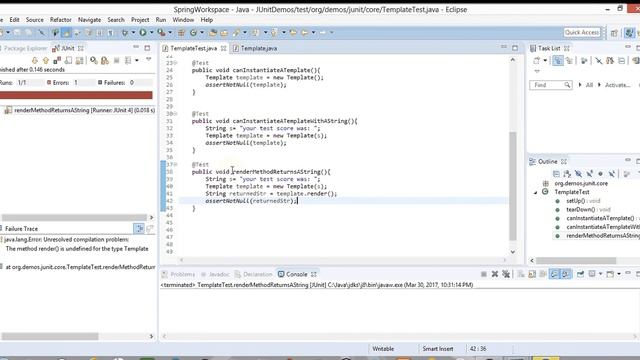Toggle Show Console When Standard Out Changes
The width and height of the screenshot is (640, 360).
tap(554, 274)
